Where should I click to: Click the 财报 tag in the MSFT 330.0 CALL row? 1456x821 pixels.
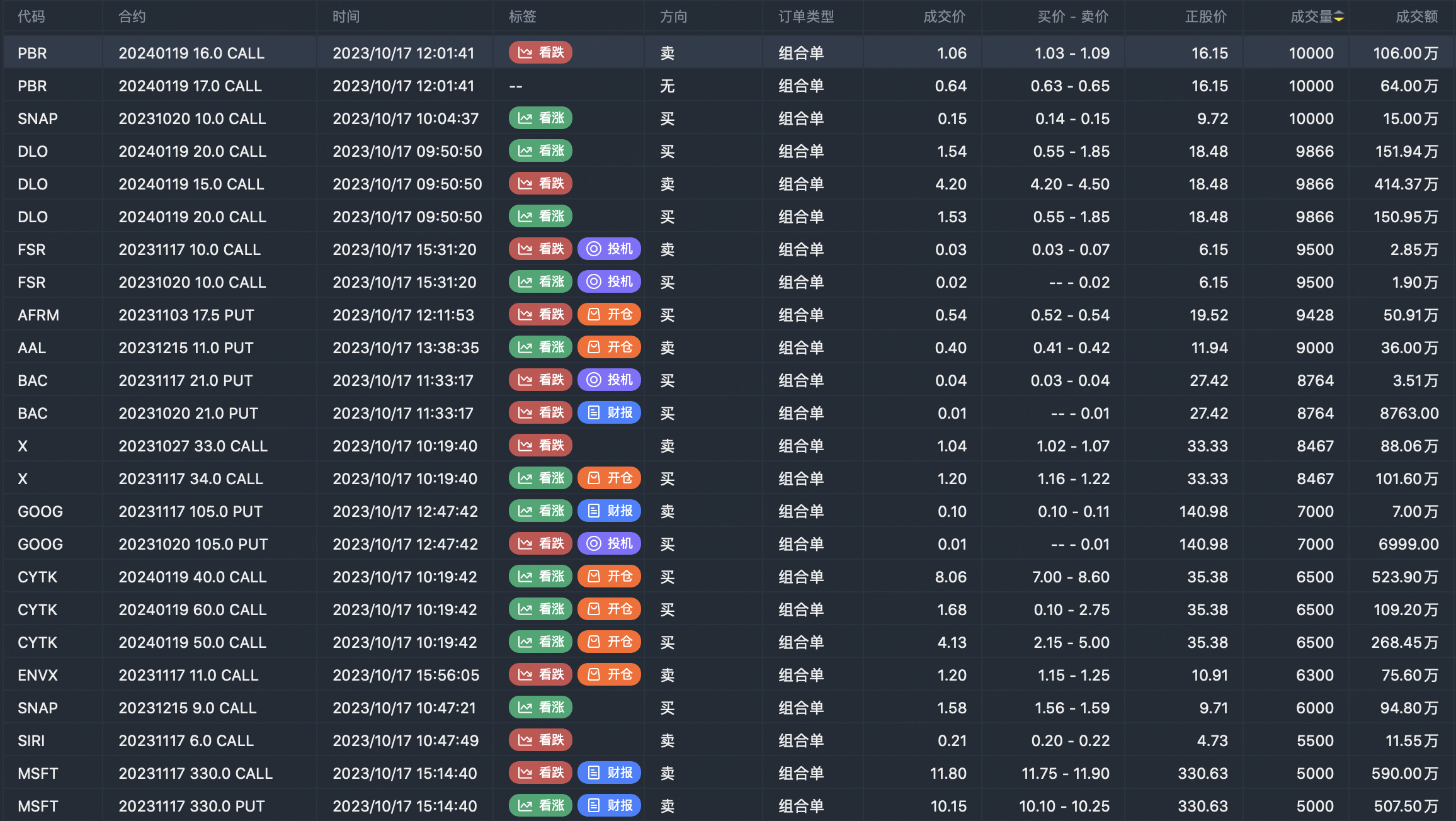click(609, 773)
